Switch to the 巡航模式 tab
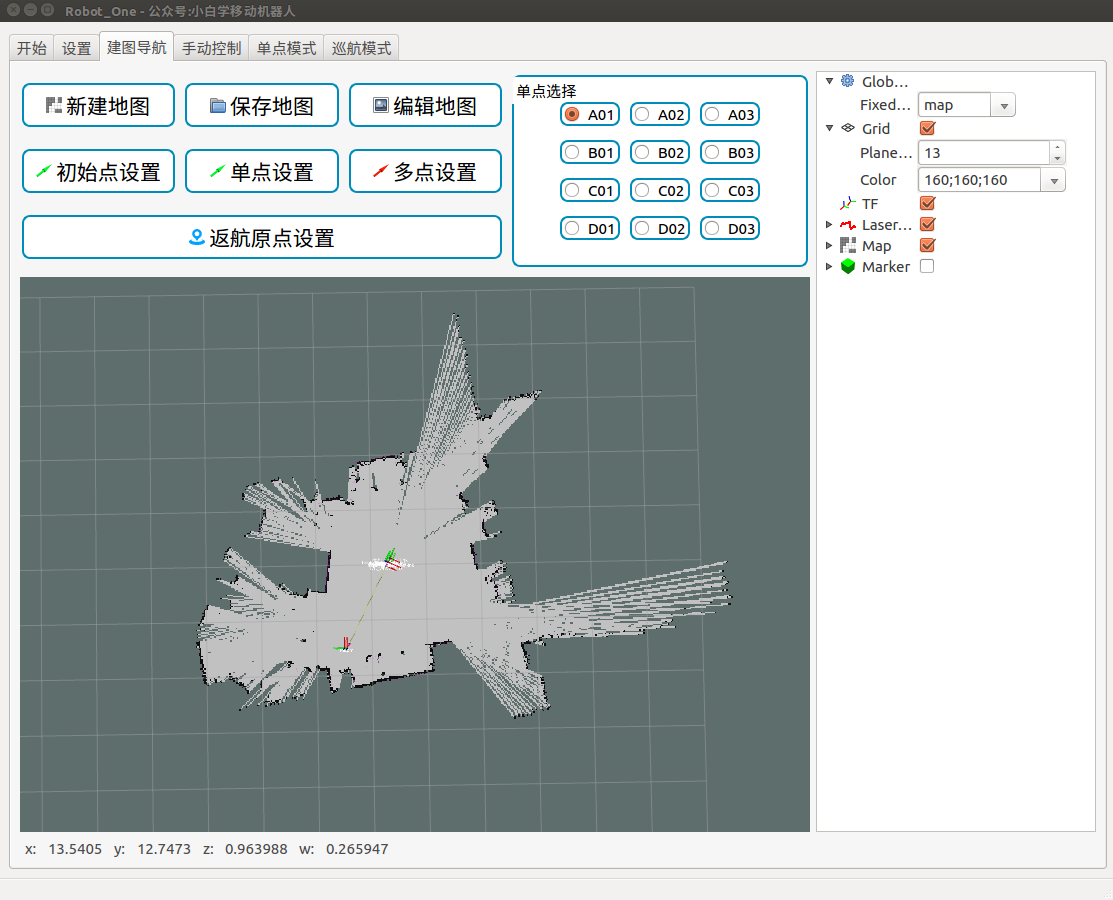 click(x=361, y=48)
